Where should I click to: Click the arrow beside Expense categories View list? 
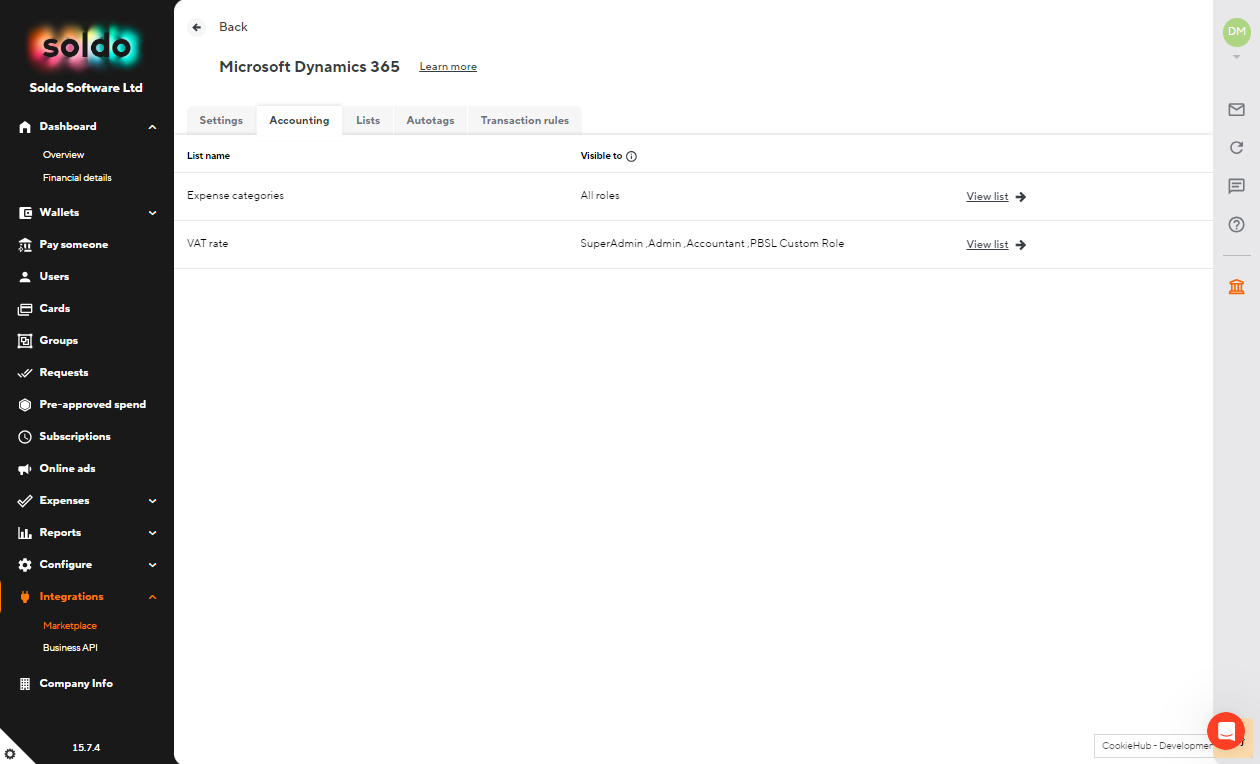pyautogui.click(x=1021, y=197)
